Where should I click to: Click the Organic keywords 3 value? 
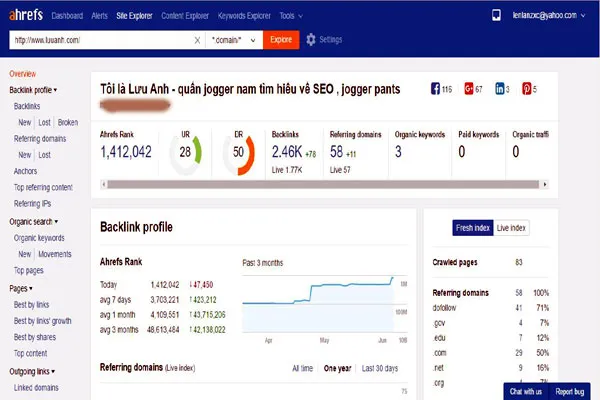tap(398, 152)
